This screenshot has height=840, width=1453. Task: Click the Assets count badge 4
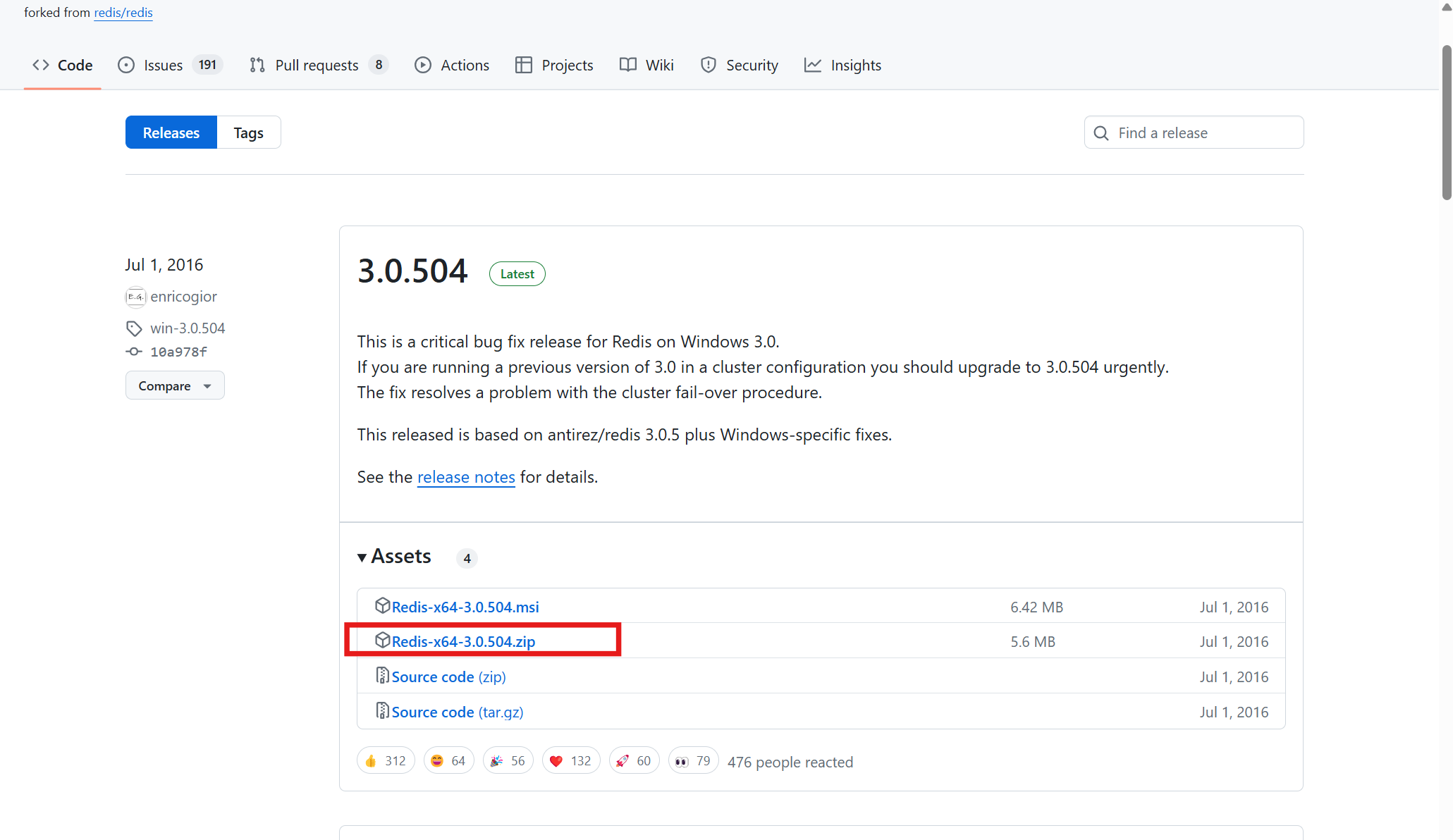pos(467,558)
